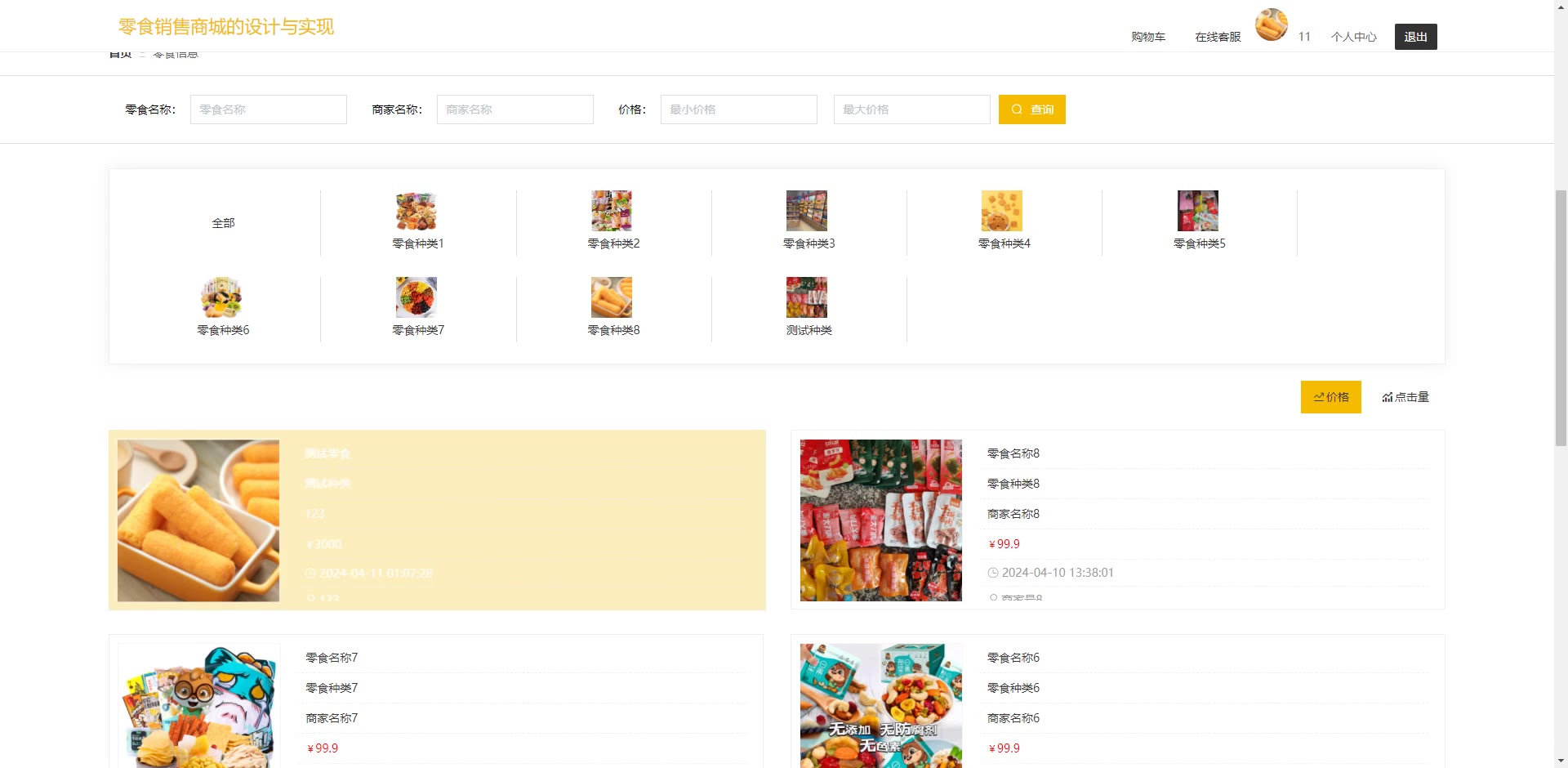
Task: Open the 零食种类2 category icon
Action: tap(612, 211)
